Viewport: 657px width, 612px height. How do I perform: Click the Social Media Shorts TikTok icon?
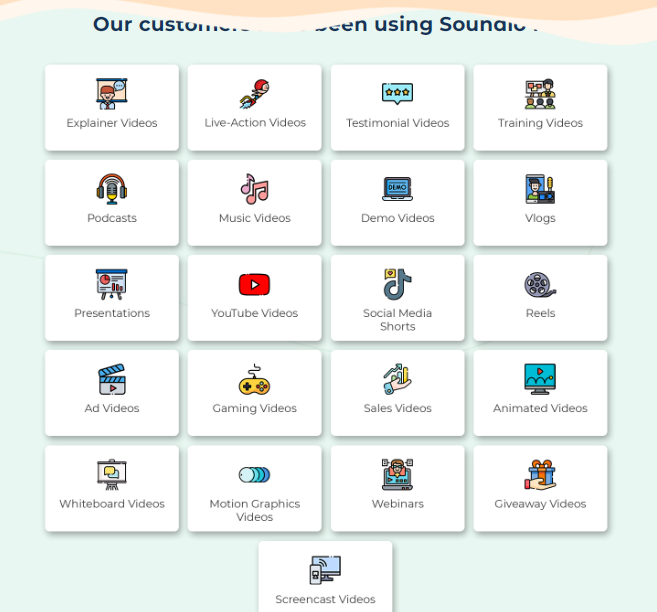pyautogui.click(x=397, y=284)
